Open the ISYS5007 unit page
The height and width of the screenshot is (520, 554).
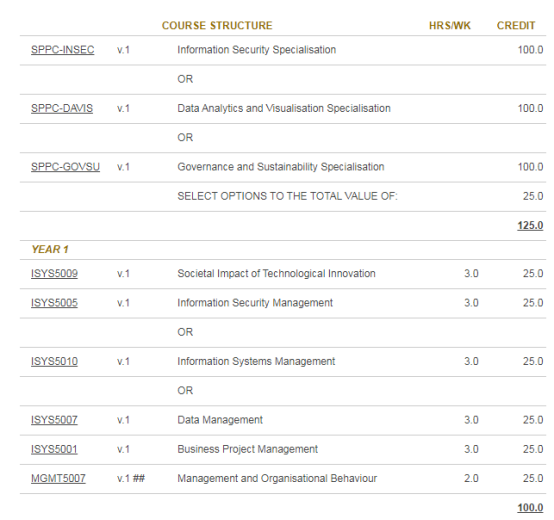tap(54, 420)
